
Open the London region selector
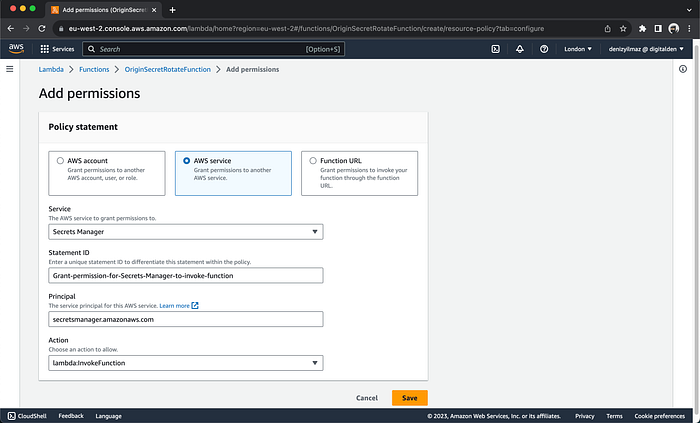578,49
